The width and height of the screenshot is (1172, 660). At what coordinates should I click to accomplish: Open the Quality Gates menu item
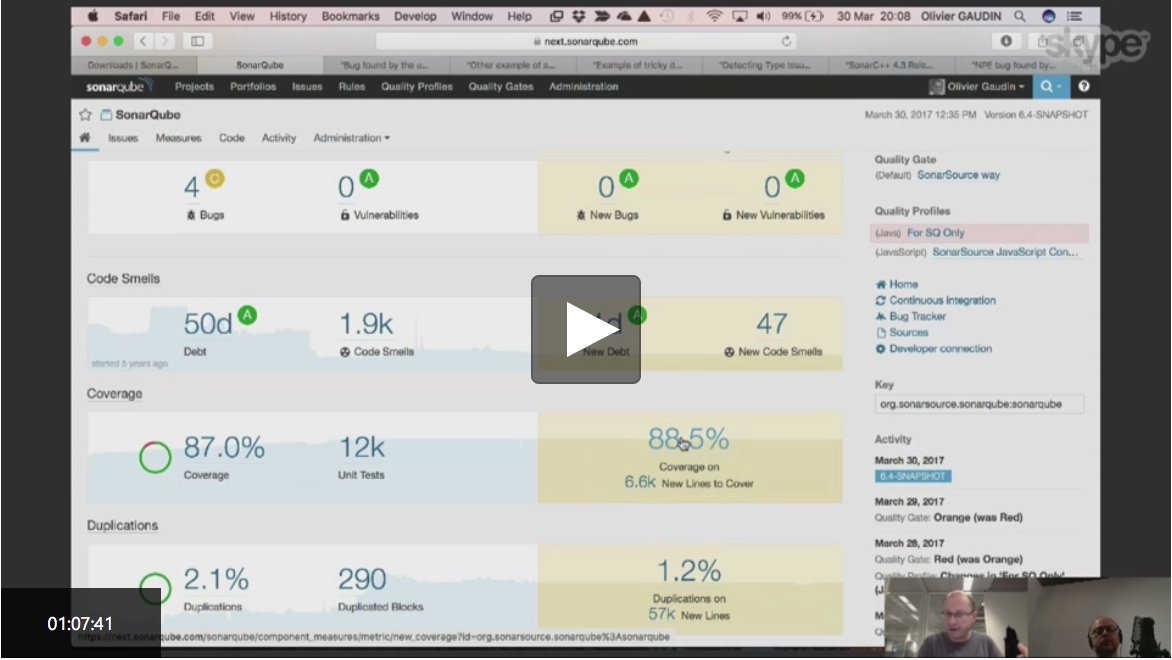click(x=500, y=87)
